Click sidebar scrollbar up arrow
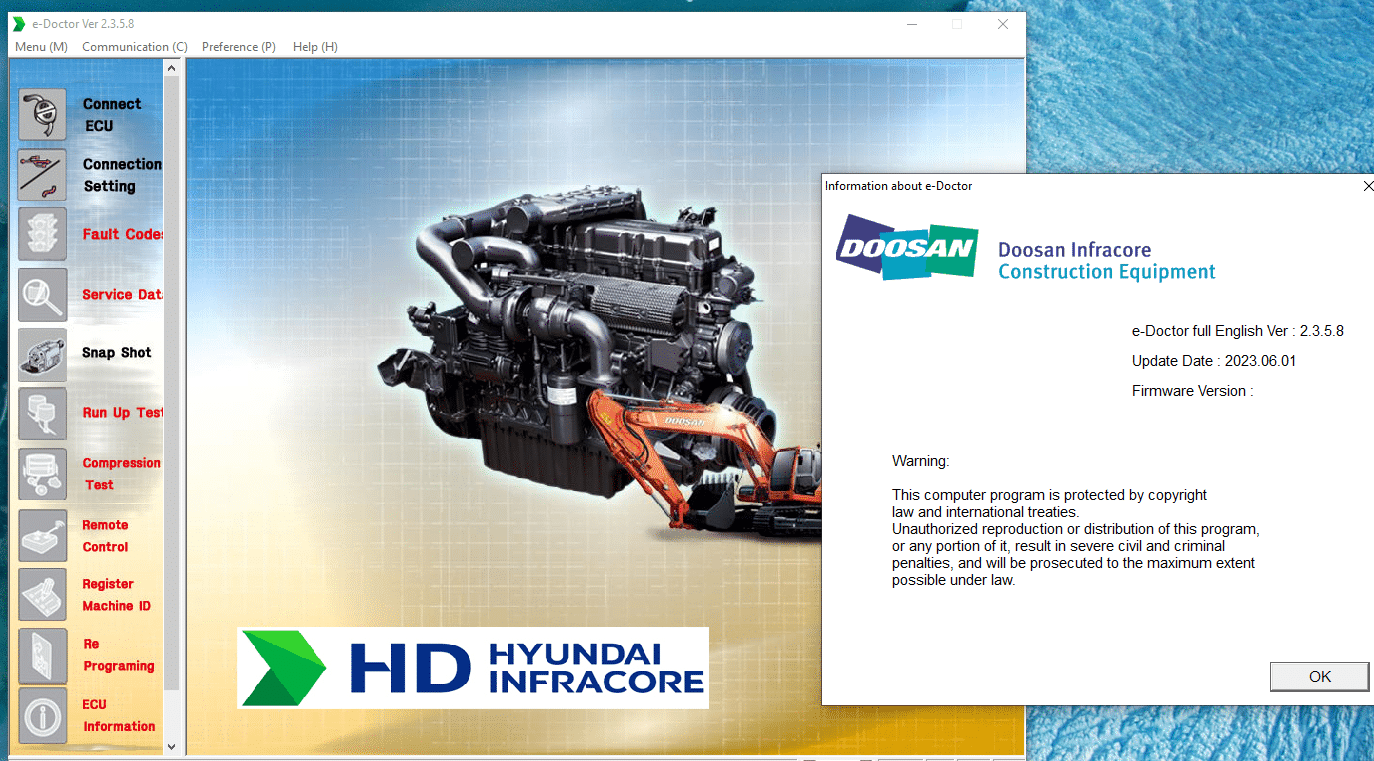1374x761 pixels. [171, 68]
